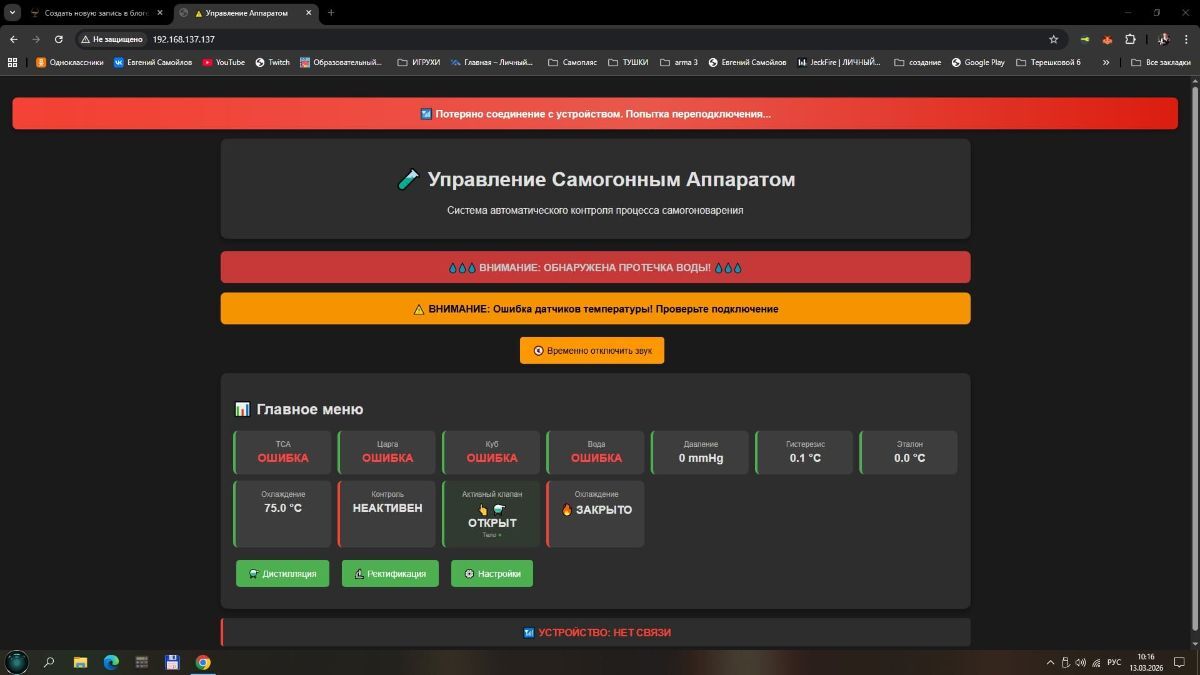Open browser extensions puzzle icon
The width and height of the screenshot is (1200, 675).
pyautogui.click(x=1130, y=39)
